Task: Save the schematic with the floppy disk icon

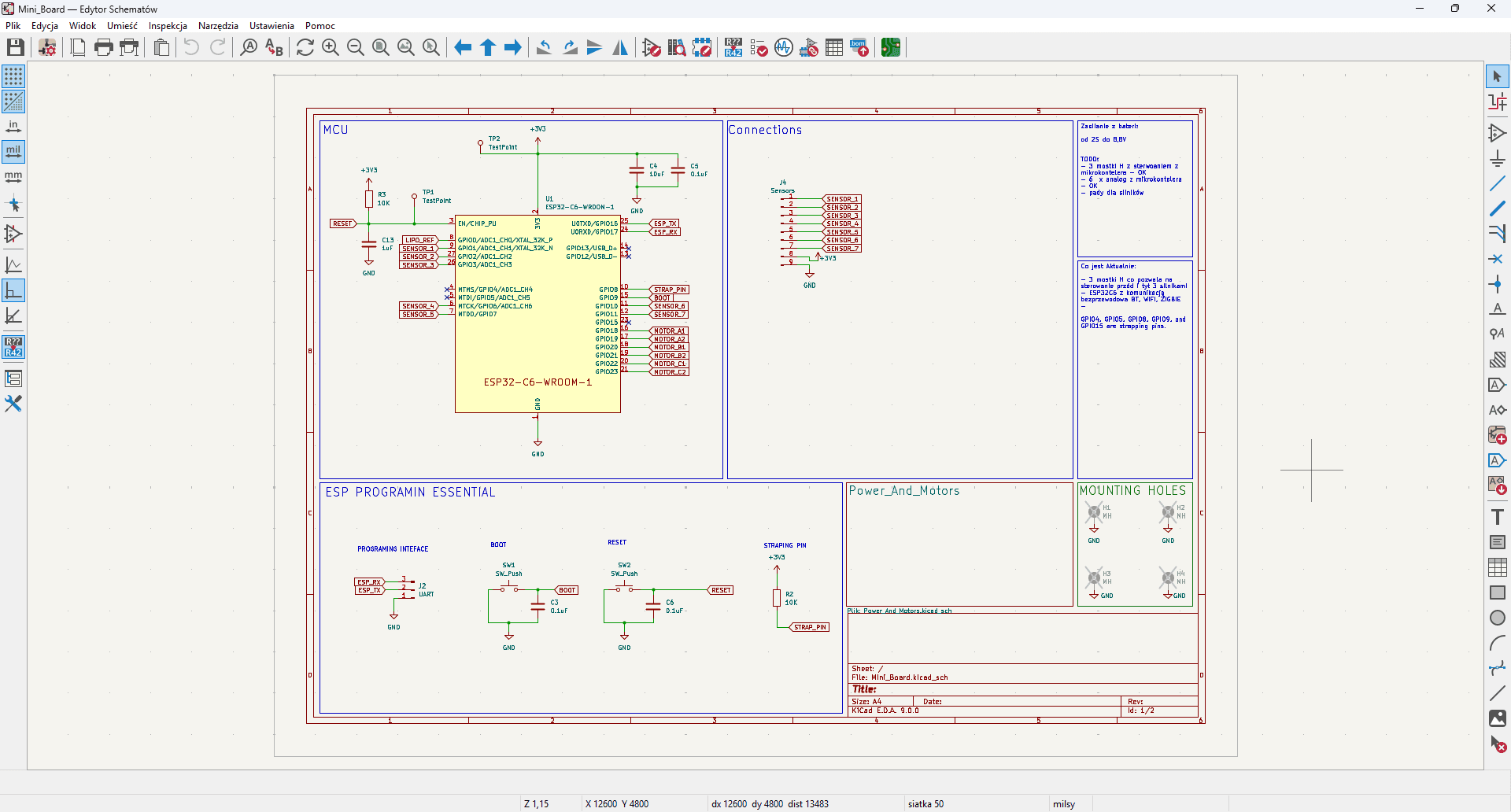Action: pos(15,48)
